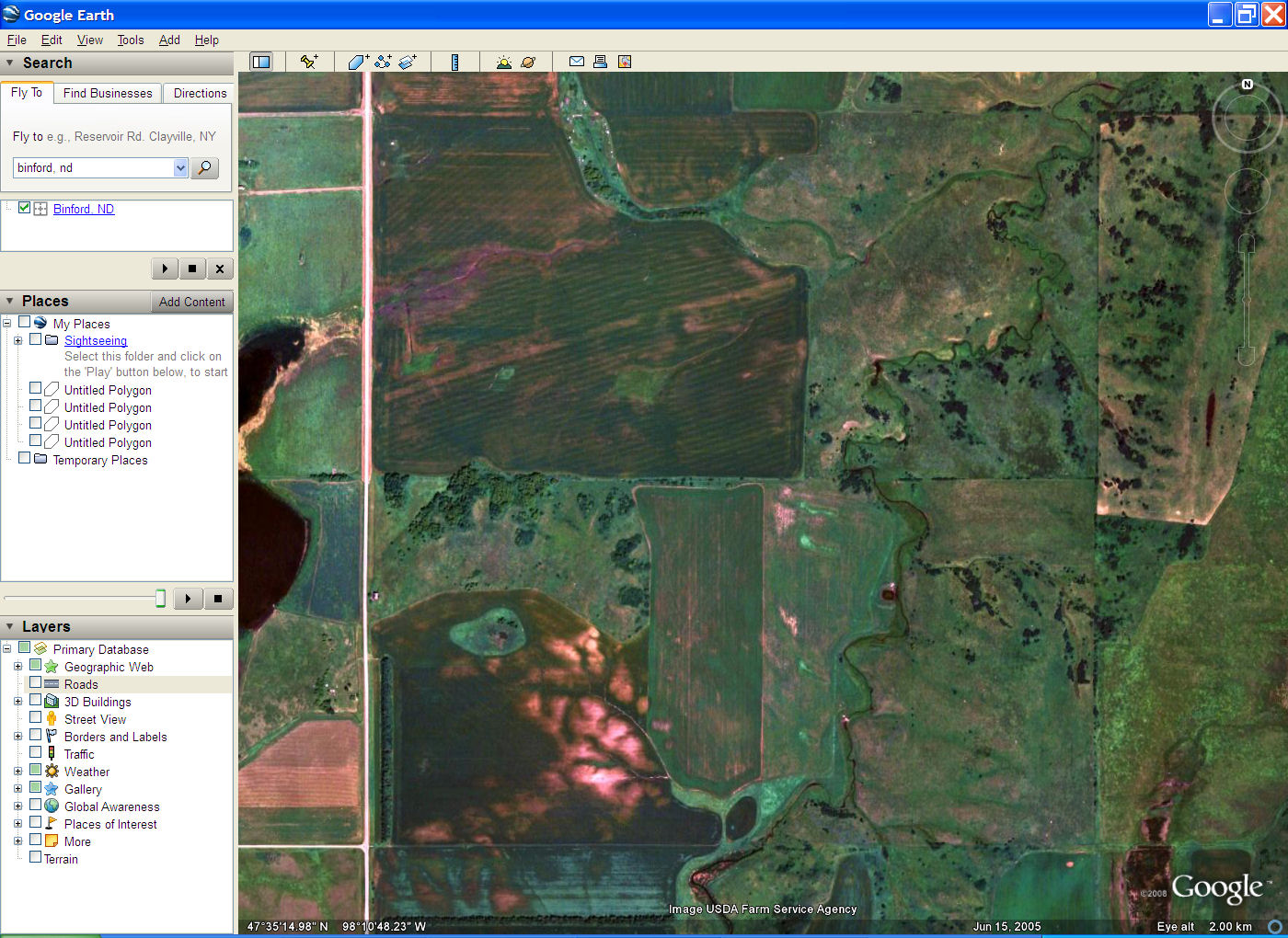Toggle sunlight across the landscape
The width and height of the screenshot is (1288, 938).
(503, 62)
